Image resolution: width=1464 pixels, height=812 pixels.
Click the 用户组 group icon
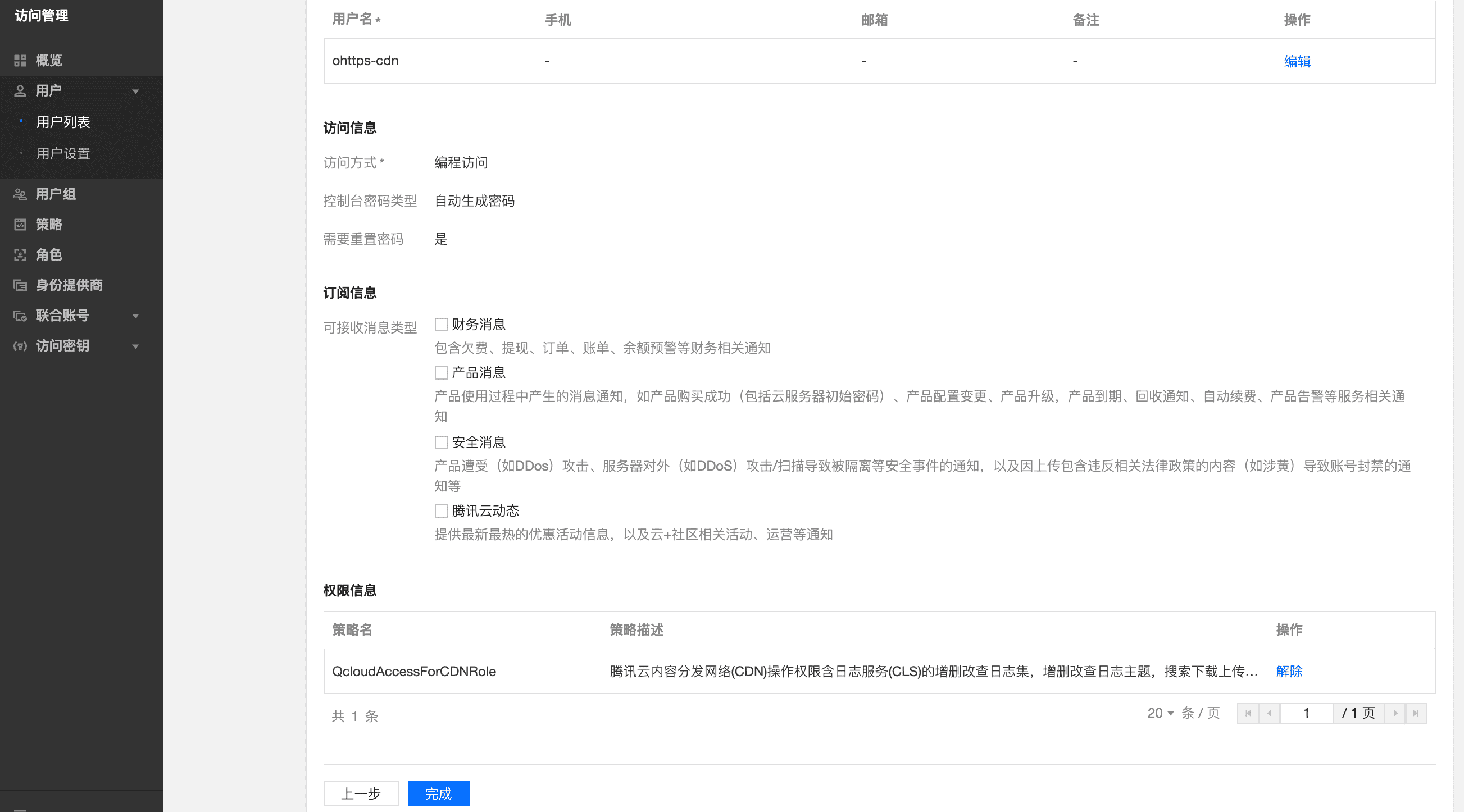click(x=20, y=194)
